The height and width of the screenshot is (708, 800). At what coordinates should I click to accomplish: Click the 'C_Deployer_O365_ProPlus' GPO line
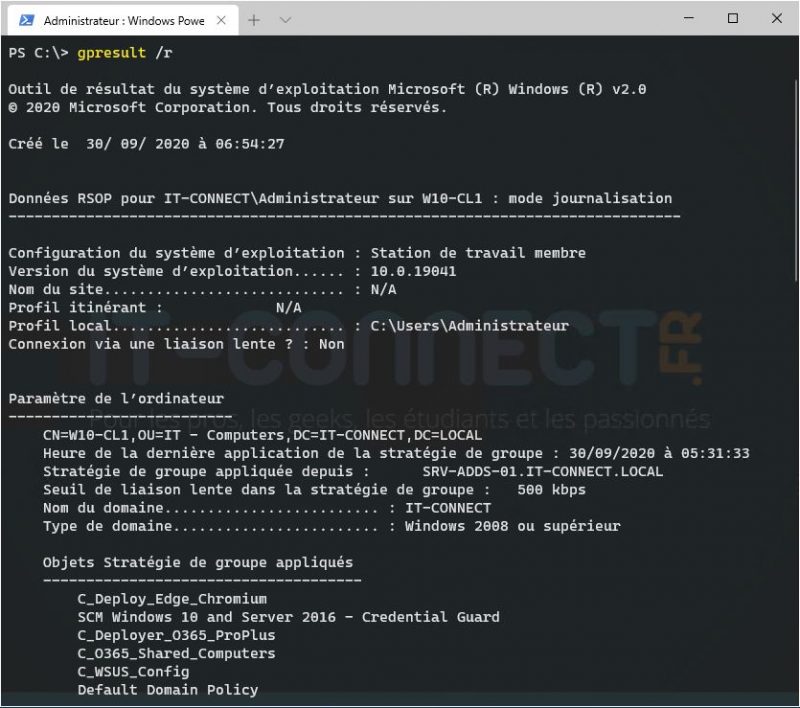(x=177, y=635)
